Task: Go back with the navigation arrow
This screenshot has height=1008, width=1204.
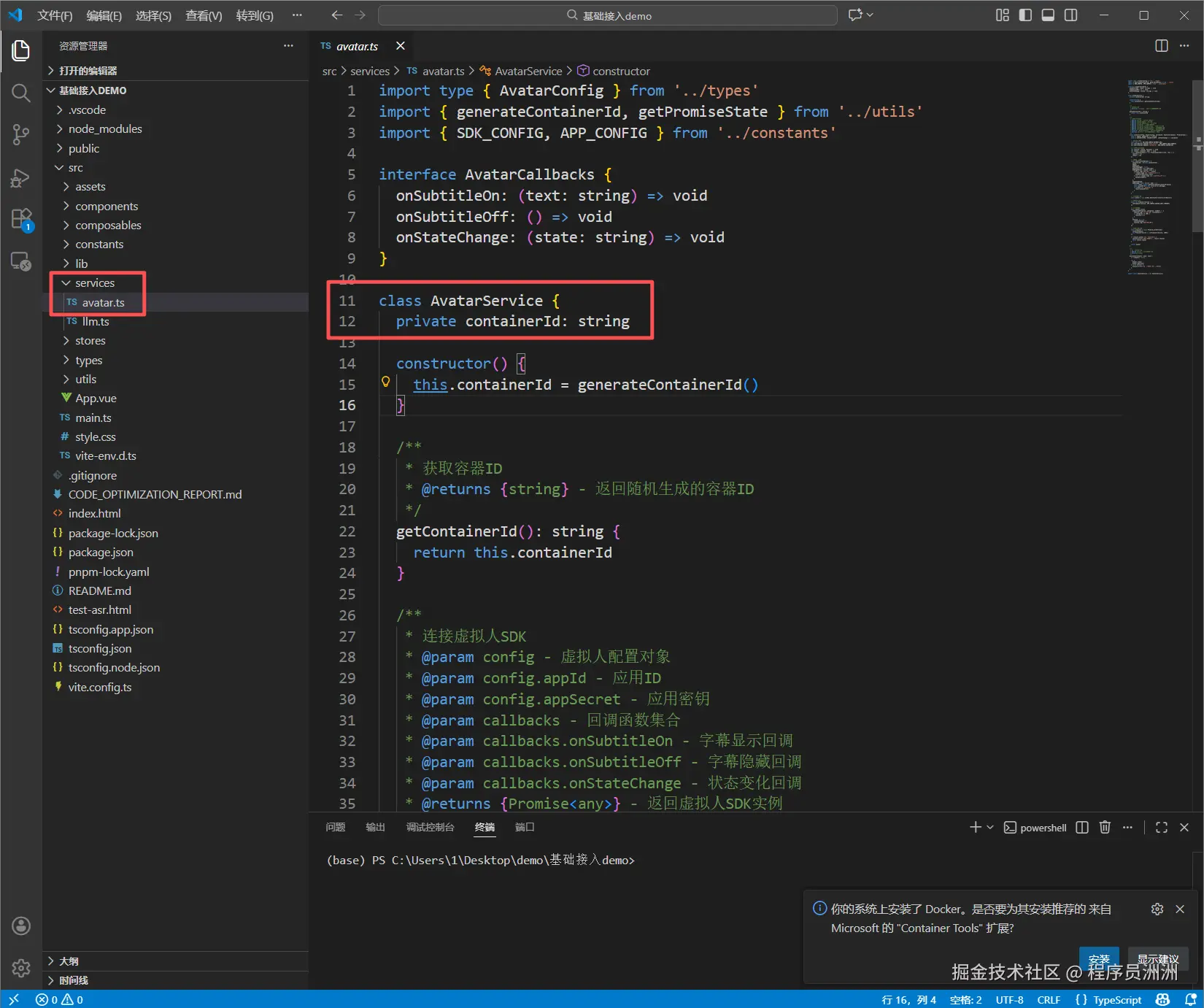Action: (336, 15)
